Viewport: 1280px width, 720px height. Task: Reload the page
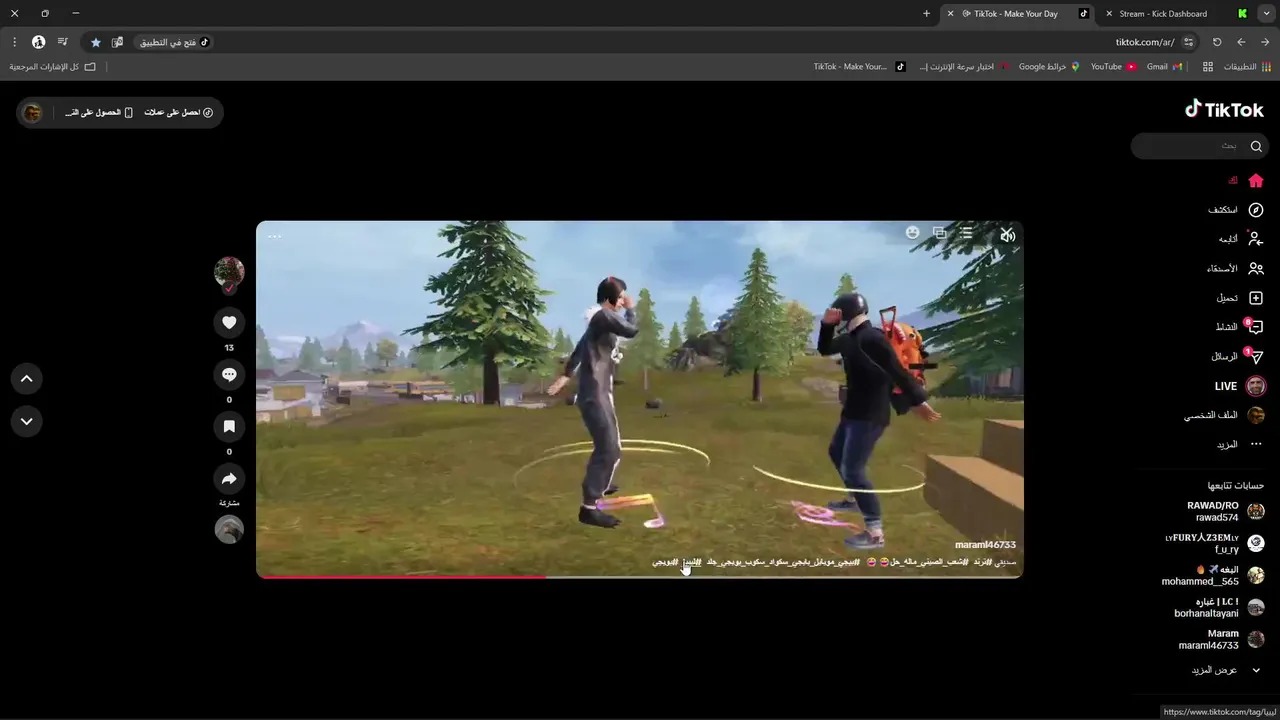[x=1217, y=42]
